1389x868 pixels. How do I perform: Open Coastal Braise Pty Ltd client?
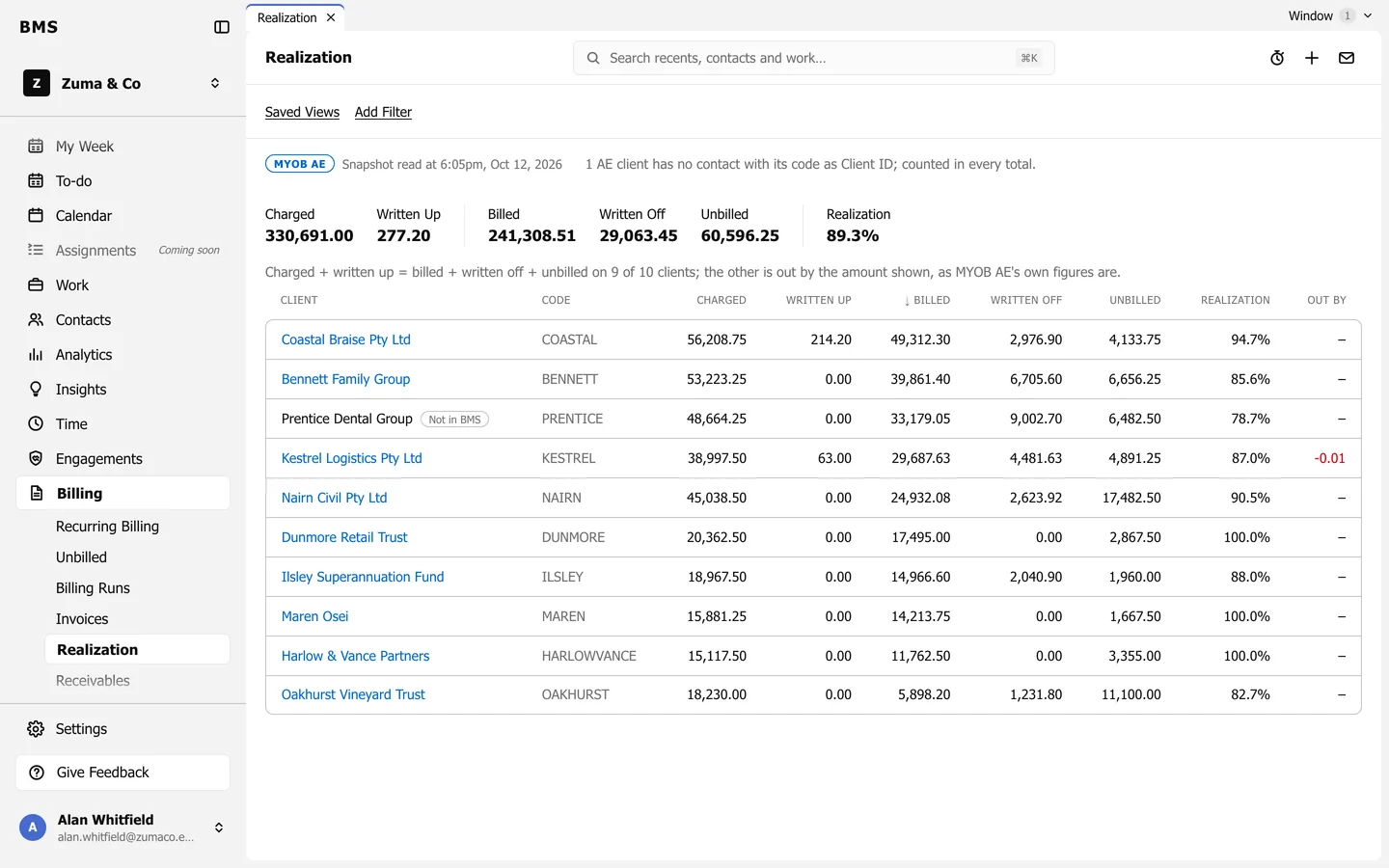coord(346,339)
